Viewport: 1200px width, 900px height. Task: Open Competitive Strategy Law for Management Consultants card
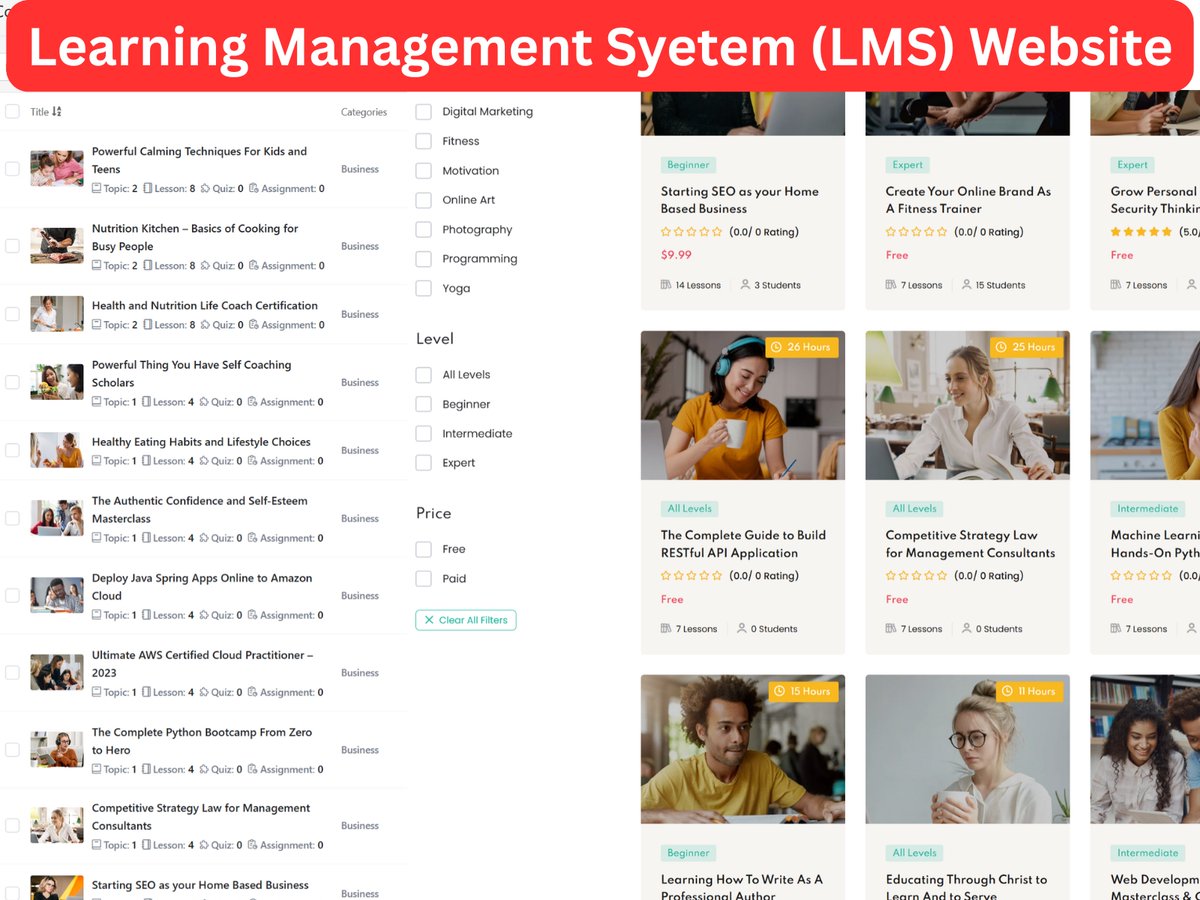[x=970, y=544]
